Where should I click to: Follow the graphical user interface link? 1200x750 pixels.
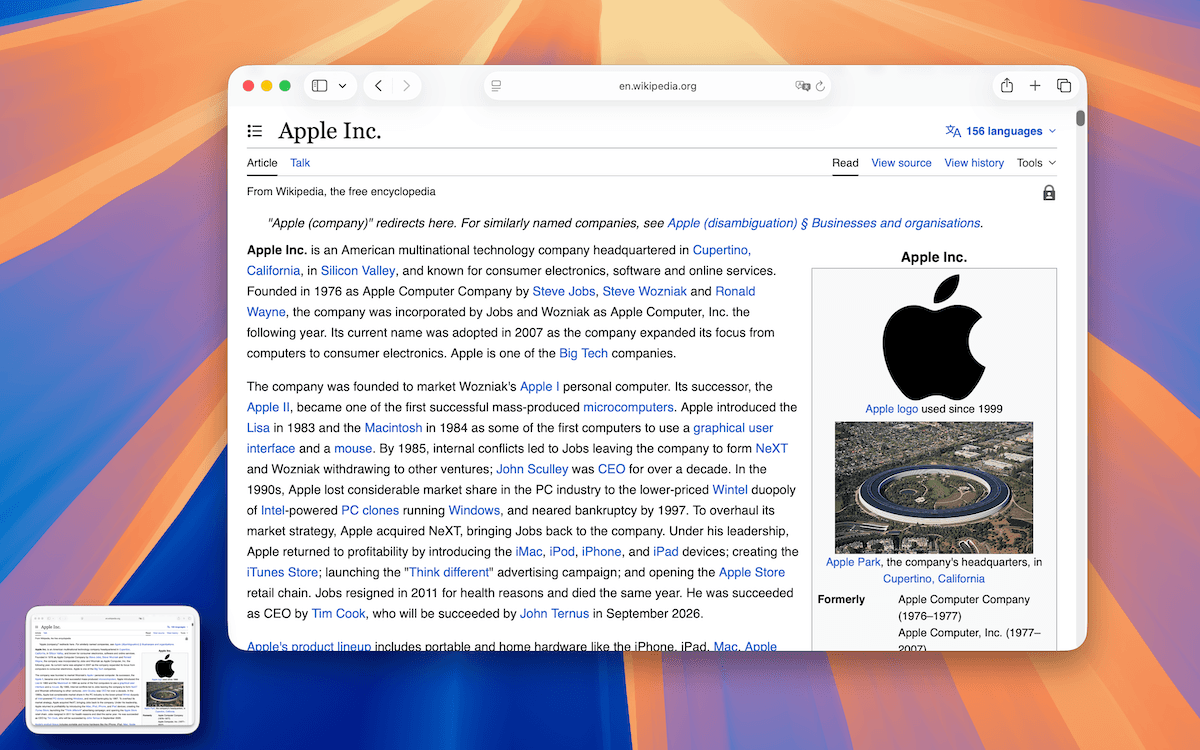pyautogui.click(x=733, y=428)
